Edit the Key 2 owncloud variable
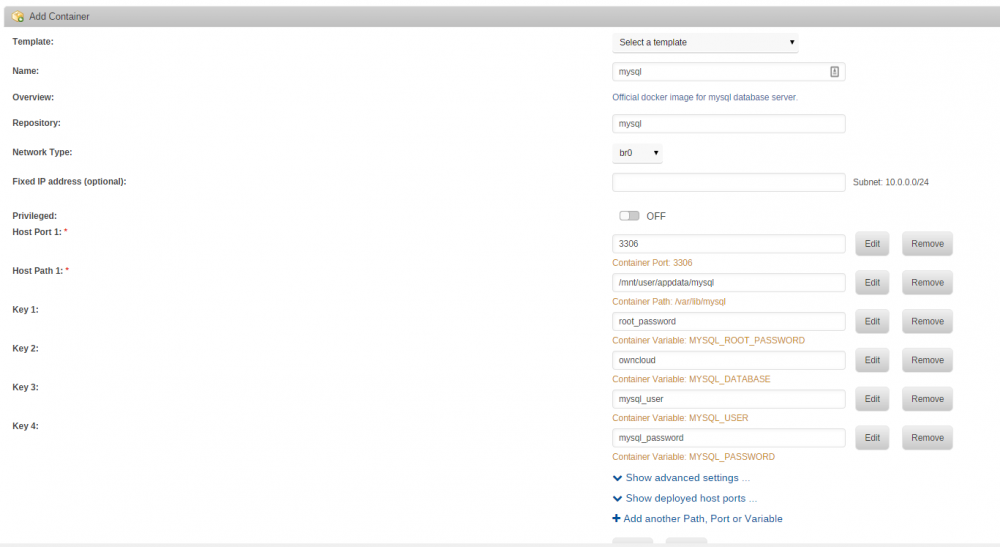1000x547 pixels. click(872, 360)
